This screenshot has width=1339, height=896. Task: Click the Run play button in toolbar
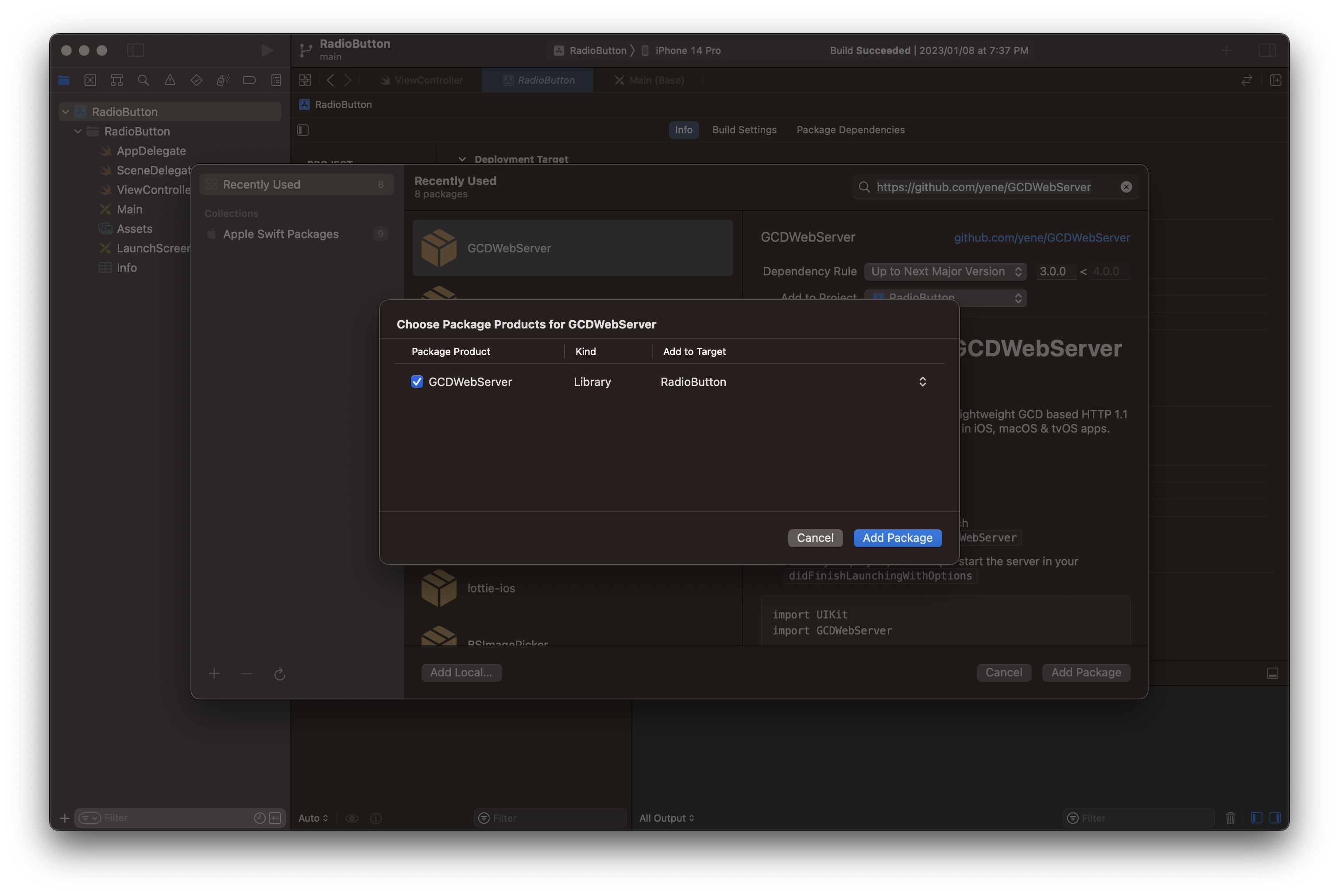coord(267,50)
